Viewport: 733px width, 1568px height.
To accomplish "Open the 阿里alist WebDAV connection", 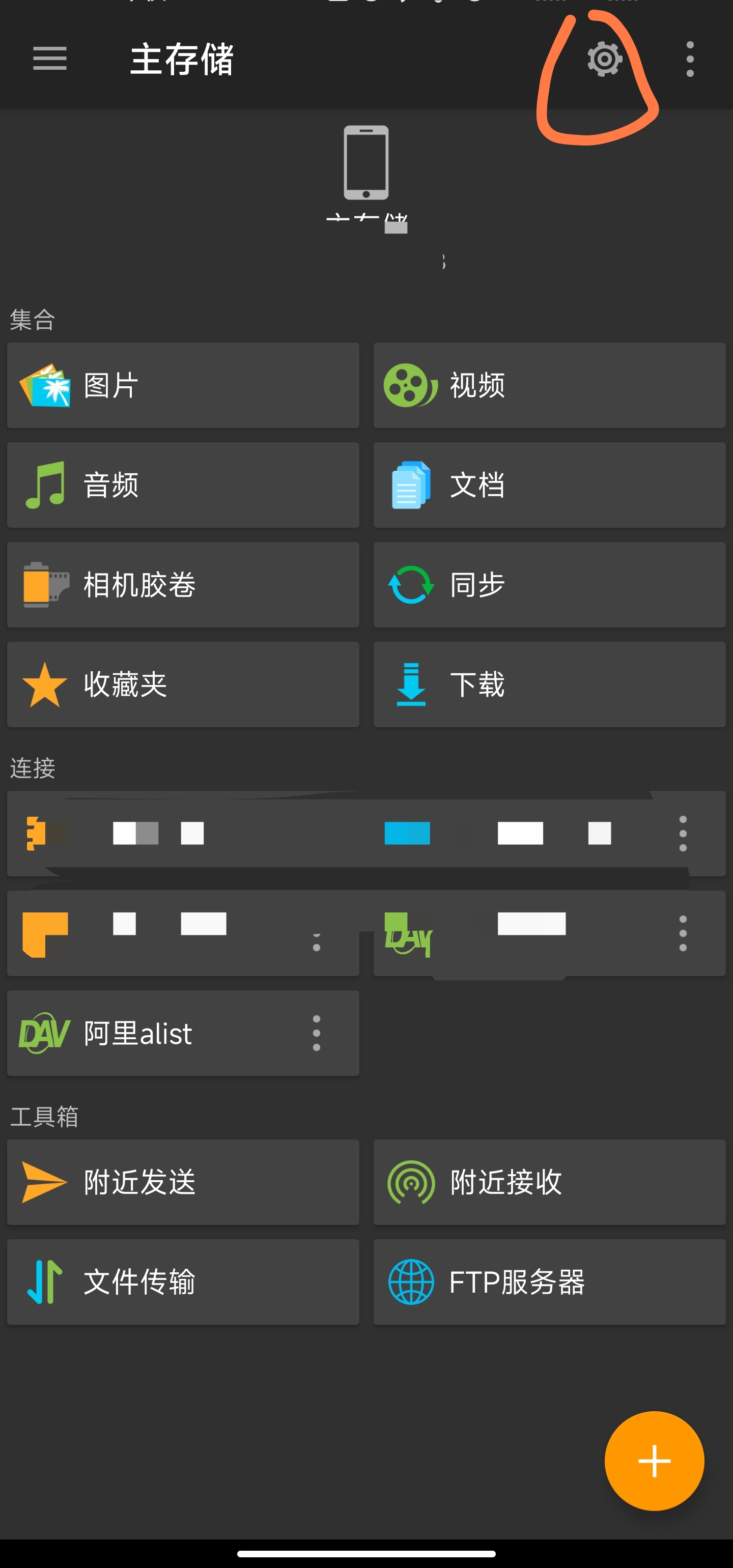I will [x=152, y=1032].
